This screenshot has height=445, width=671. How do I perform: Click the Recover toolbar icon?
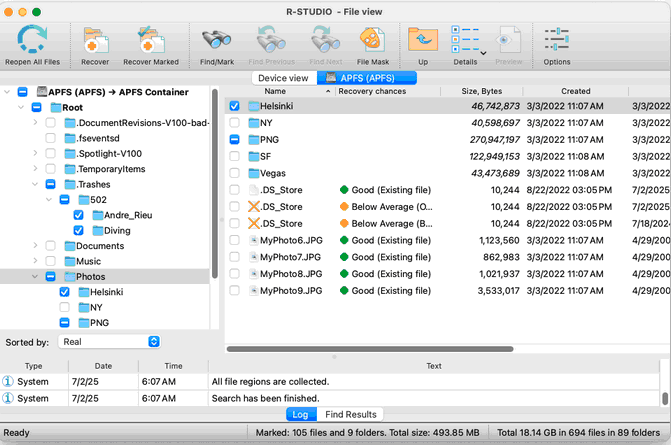click(x=95, y=41)
